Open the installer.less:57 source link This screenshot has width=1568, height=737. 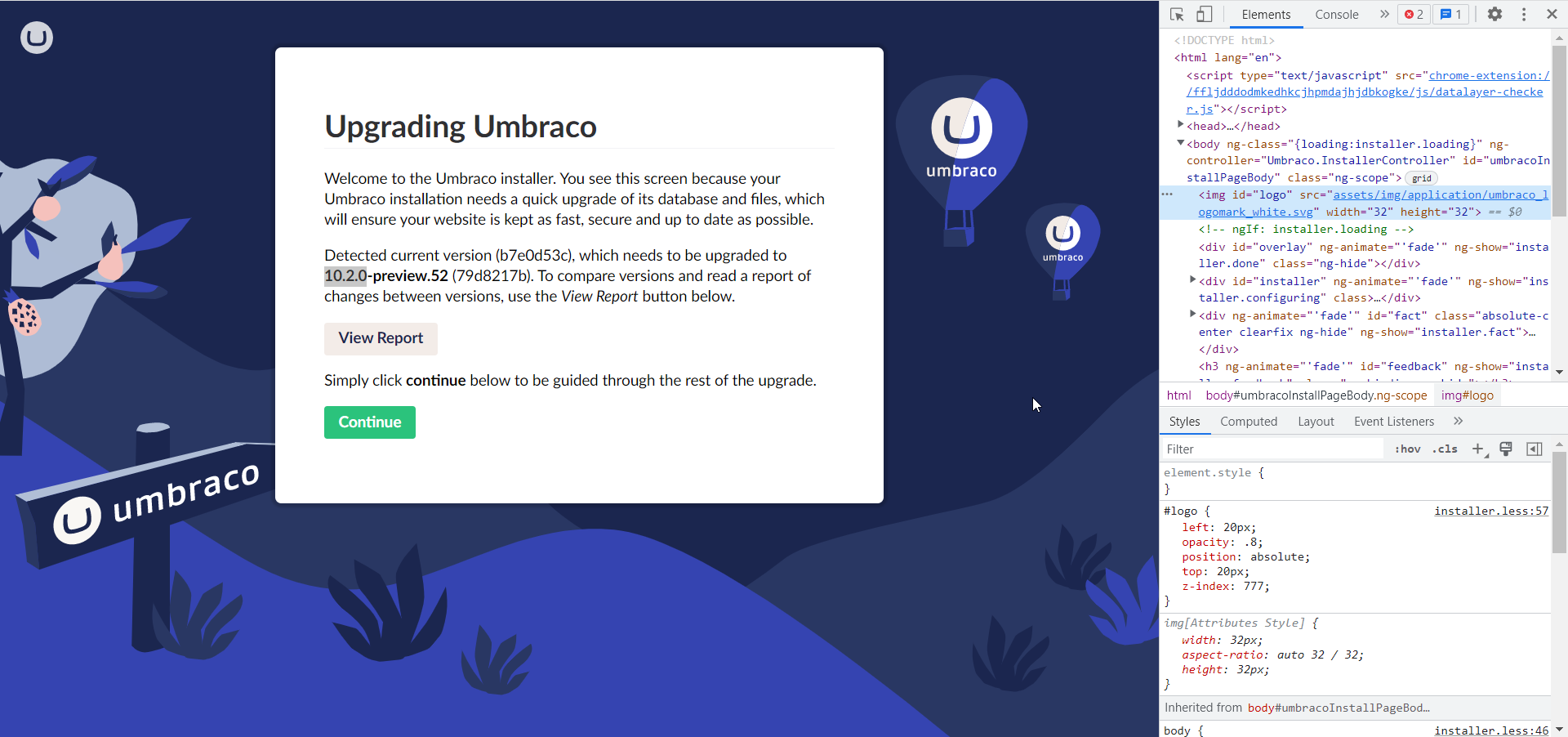1490,511
